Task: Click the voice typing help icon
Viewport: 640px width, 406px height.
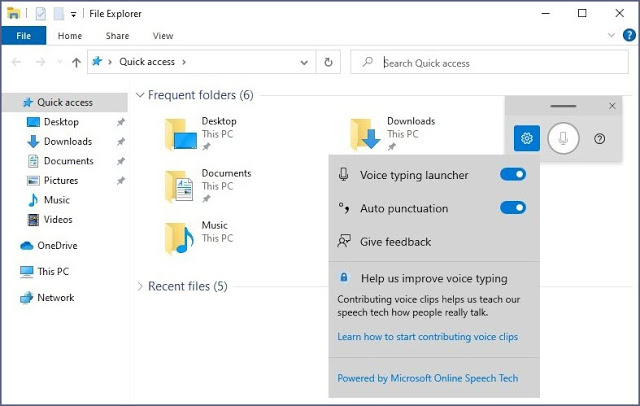Action: (599, 139)
